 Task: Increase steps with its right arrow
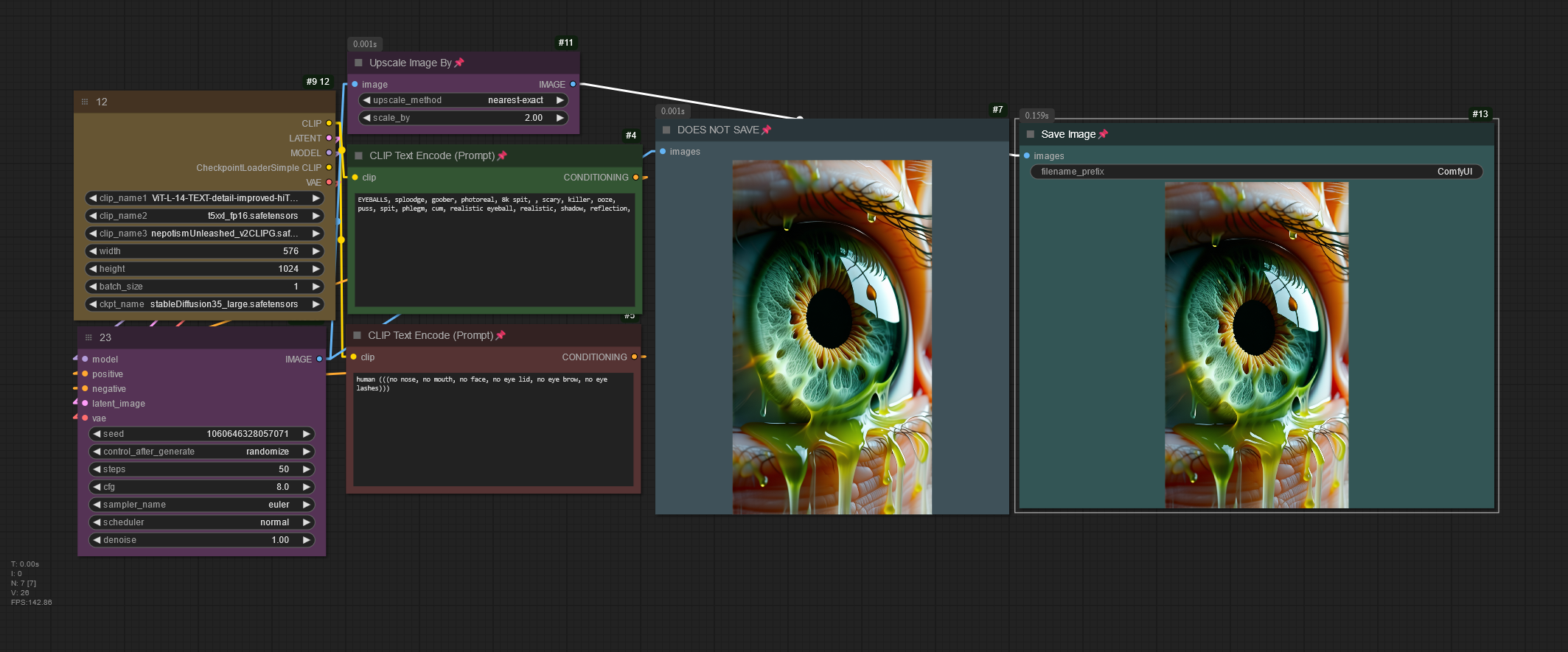tap(307, 469)
